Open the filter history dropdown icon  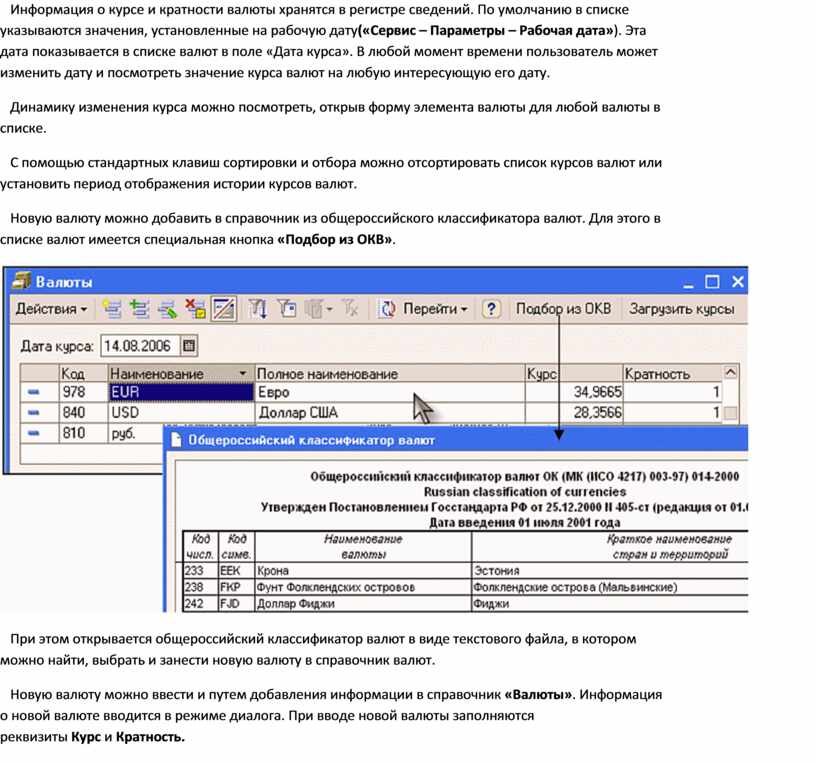point(318,309)
